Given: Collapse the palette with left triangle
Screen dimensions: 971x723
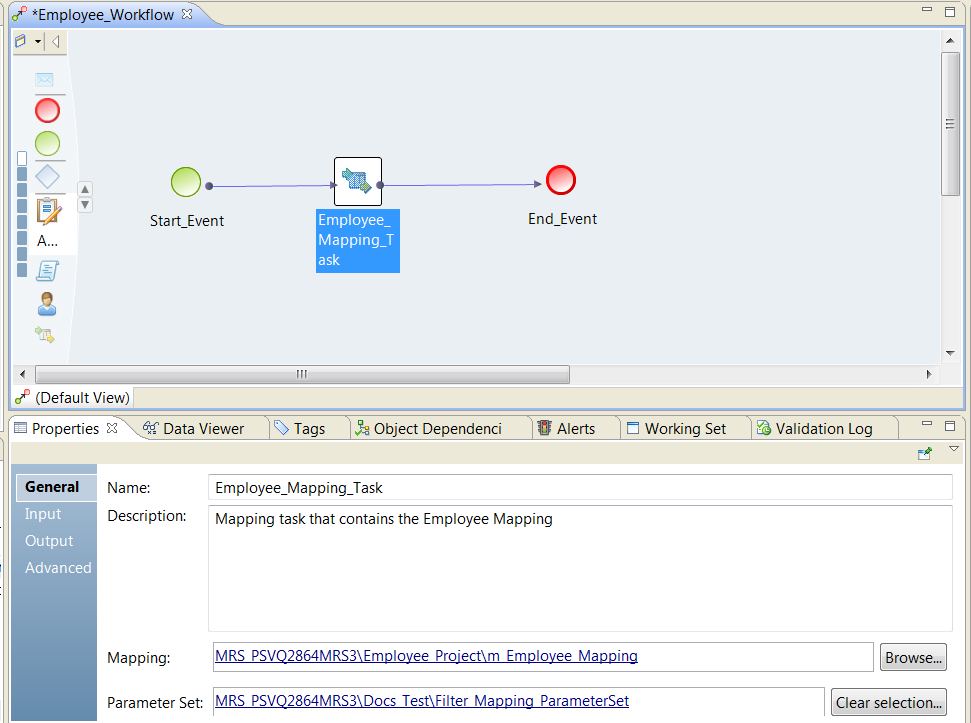Looking at the screenshot, I should coord(56,42).
